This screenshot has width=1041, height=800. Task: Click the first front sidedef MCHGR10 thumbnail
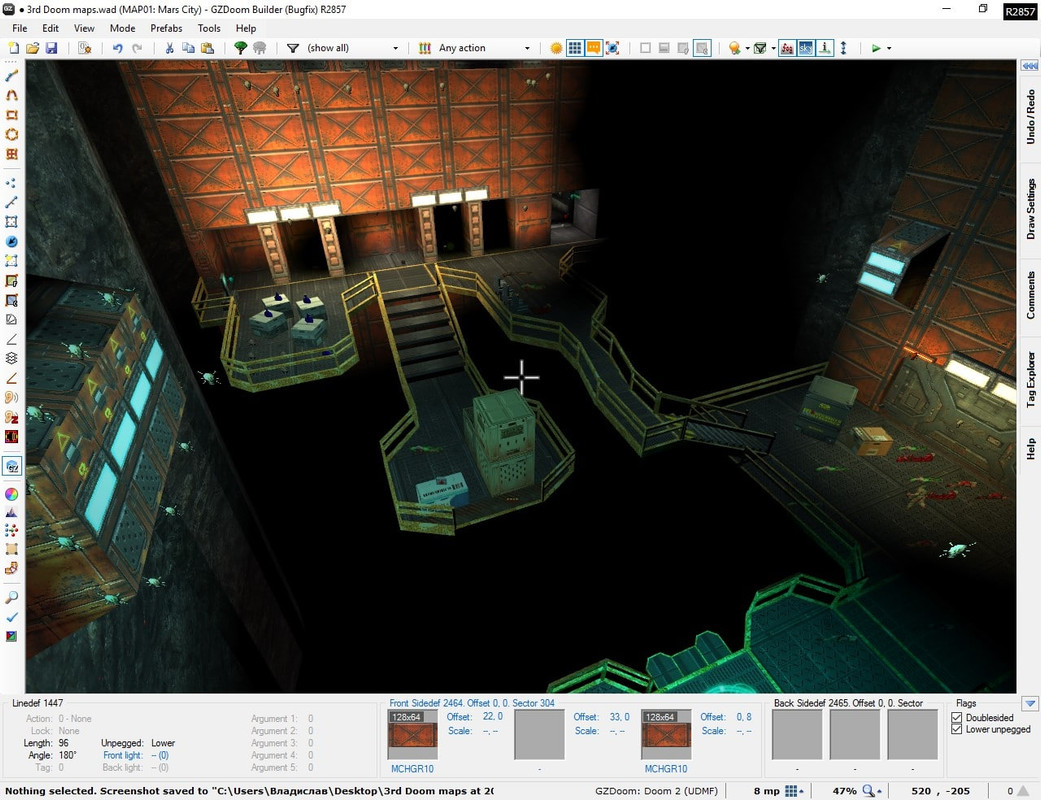412,734
